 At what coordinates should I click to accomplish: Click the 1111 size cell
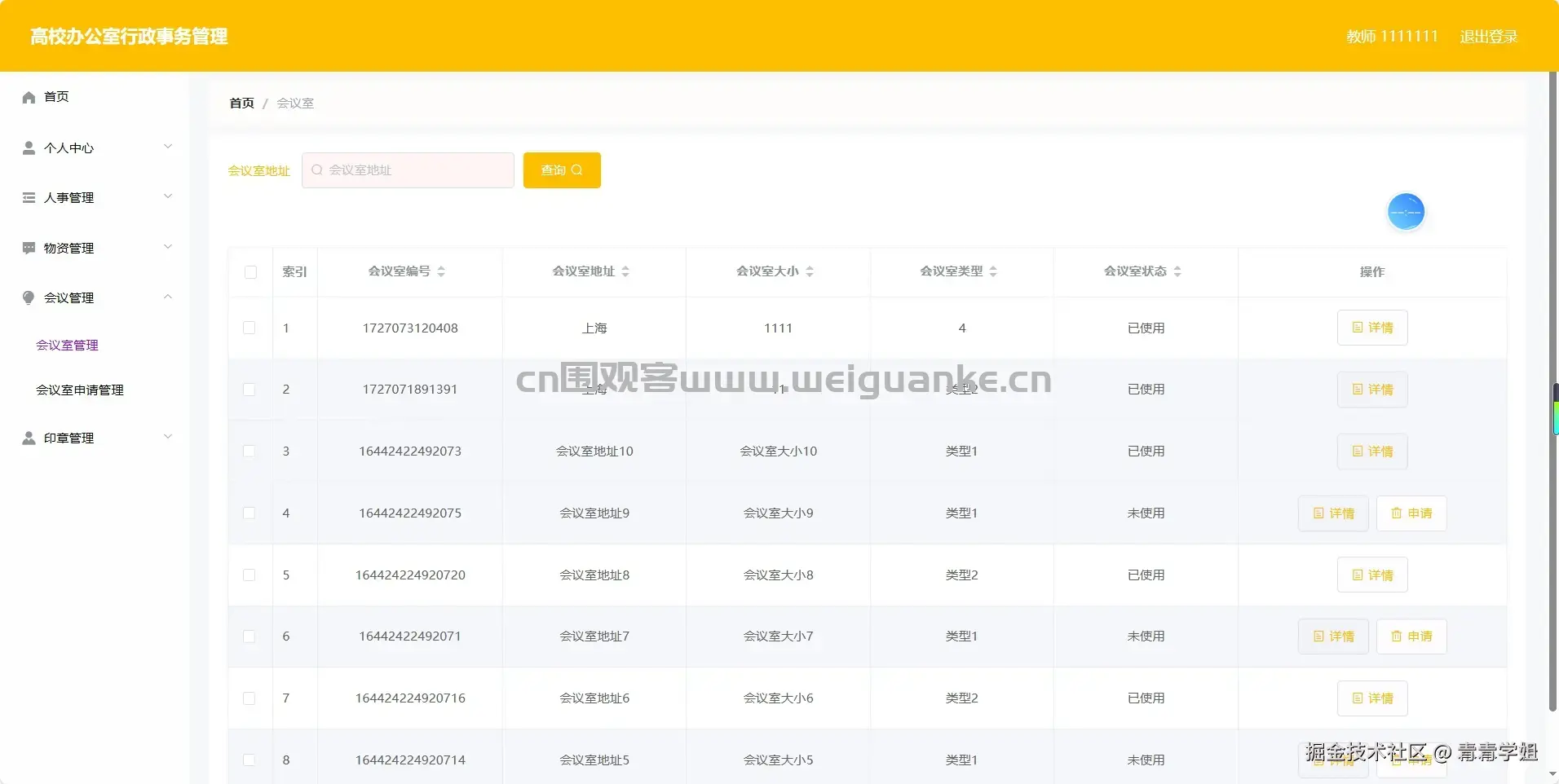click(x=779, y=328)
